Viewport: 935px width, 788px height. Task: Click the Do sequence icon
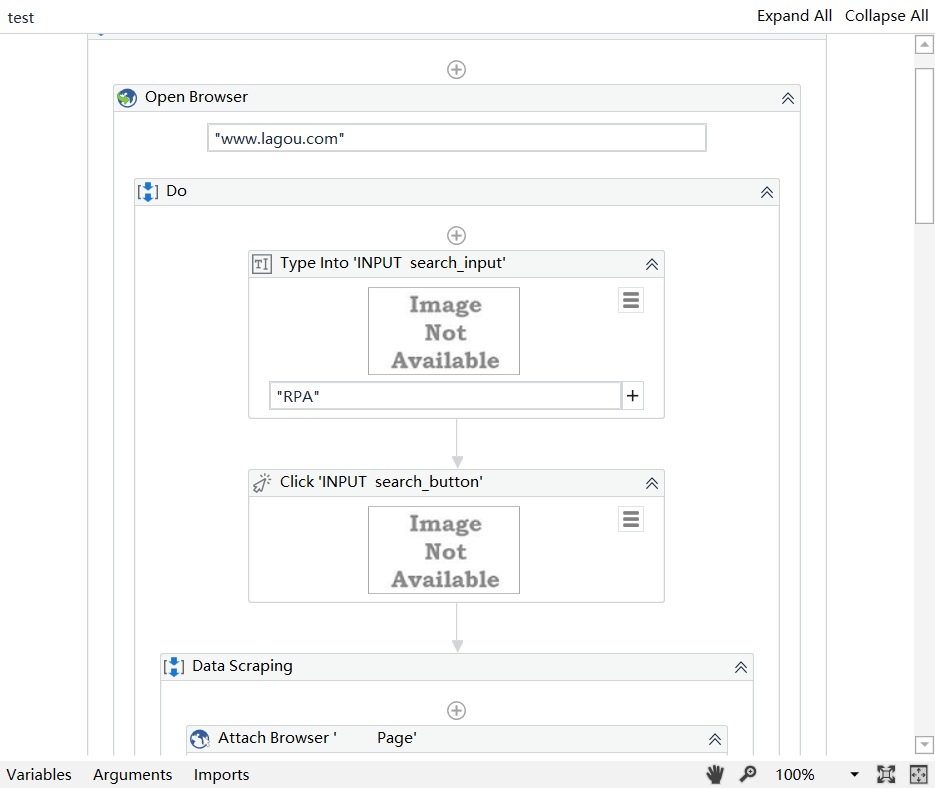148,190
